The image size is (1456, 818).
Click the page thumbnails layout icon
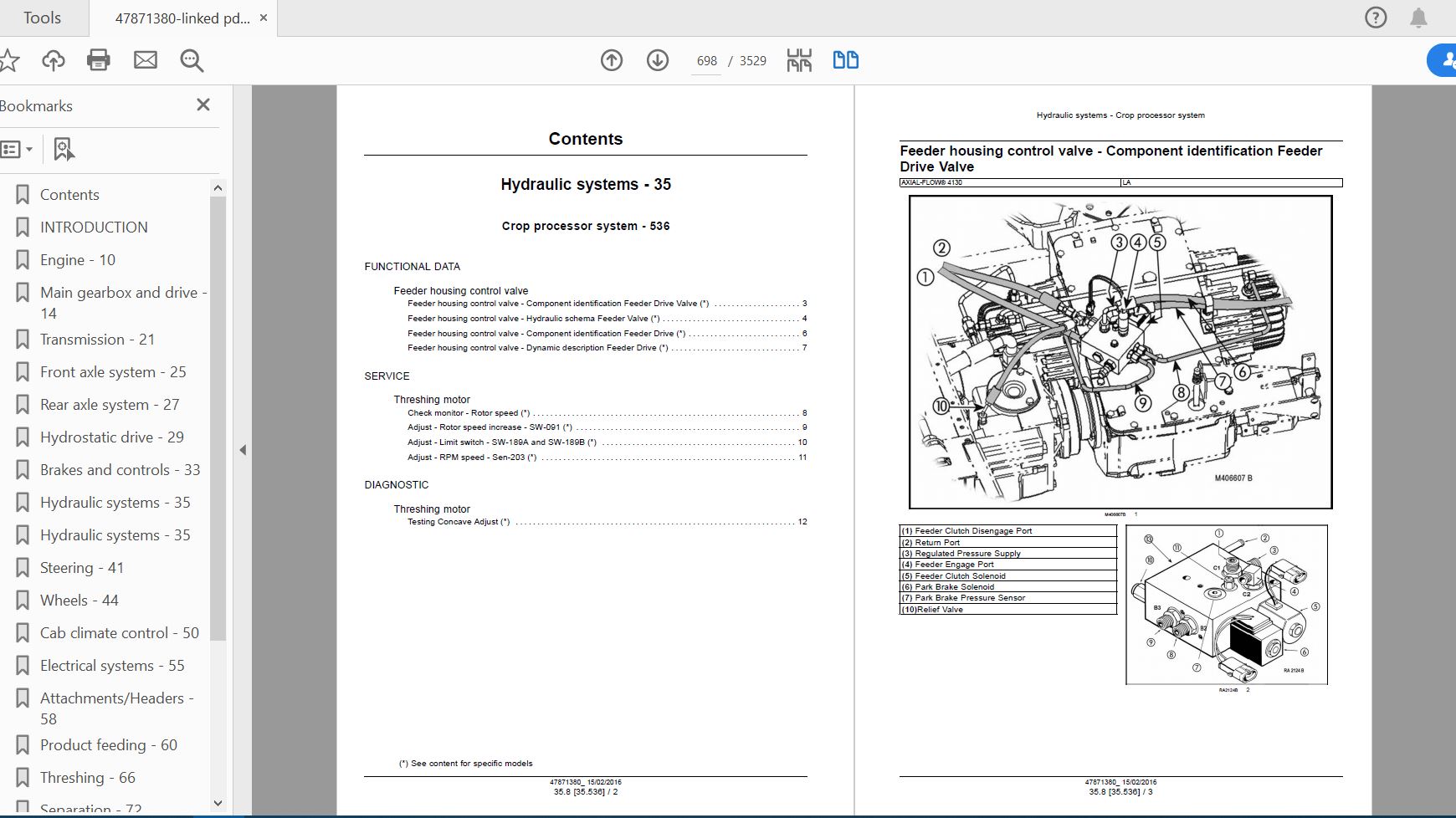pyautogui.click(x=799, y=59)
